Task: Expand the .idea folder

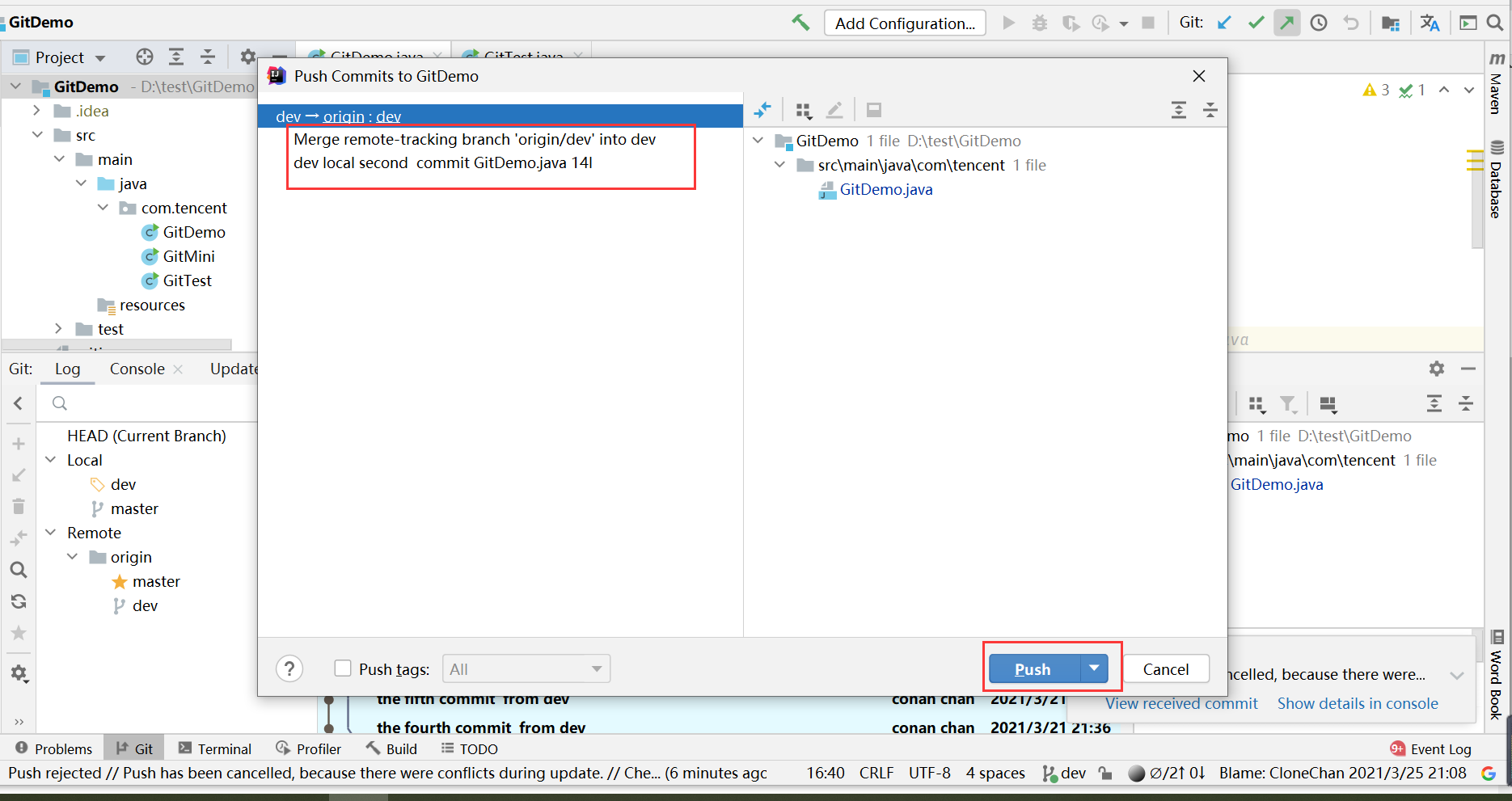Action: tap(36, 110)
